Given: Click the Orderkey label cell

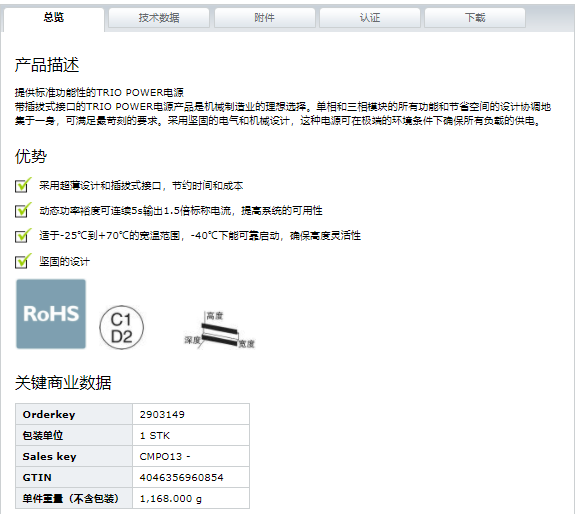Looking at the screenshot, I should [74, 414].
